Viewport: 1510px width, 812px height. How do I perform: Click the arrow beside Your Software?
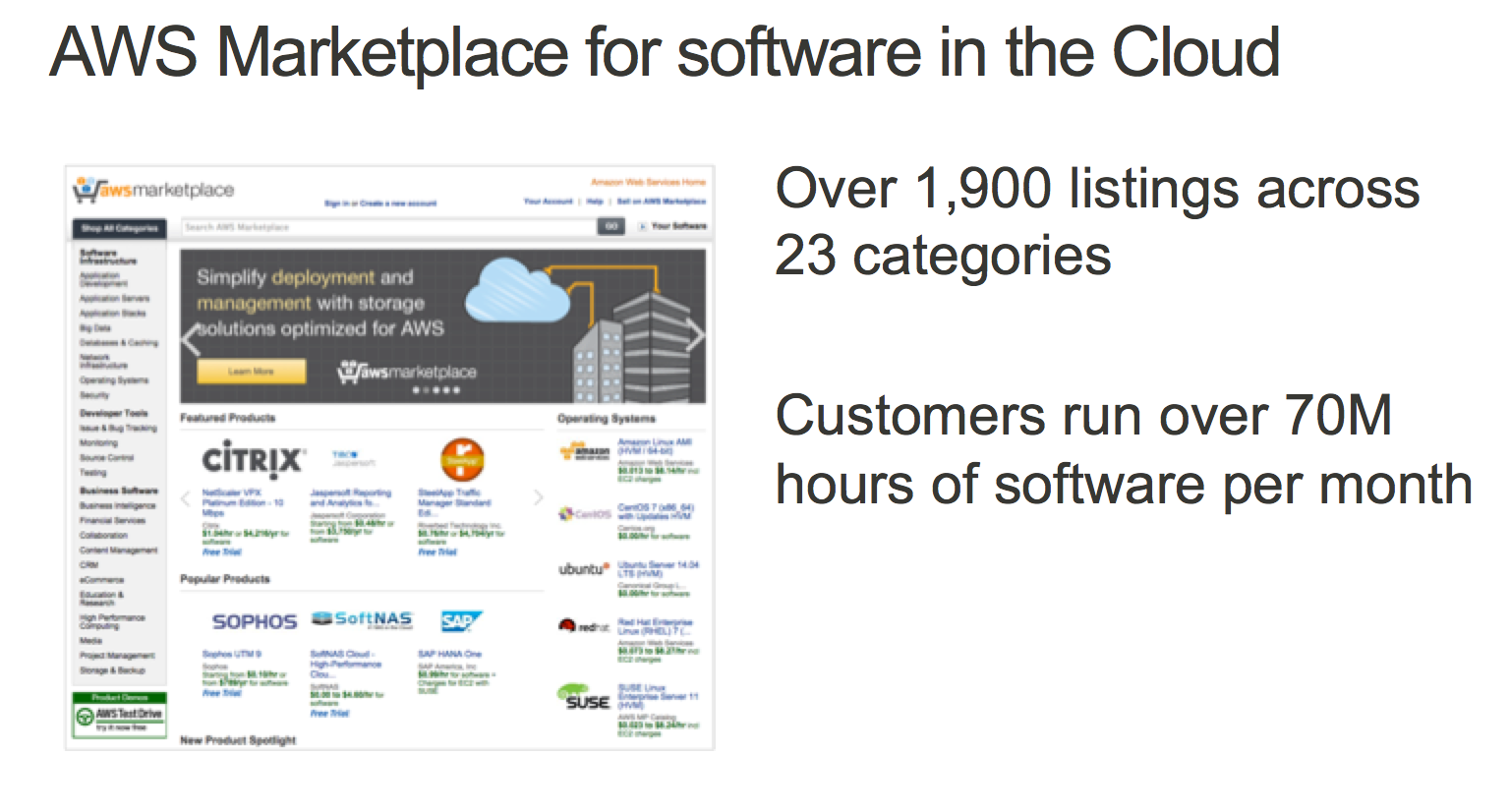coord(643,227)
